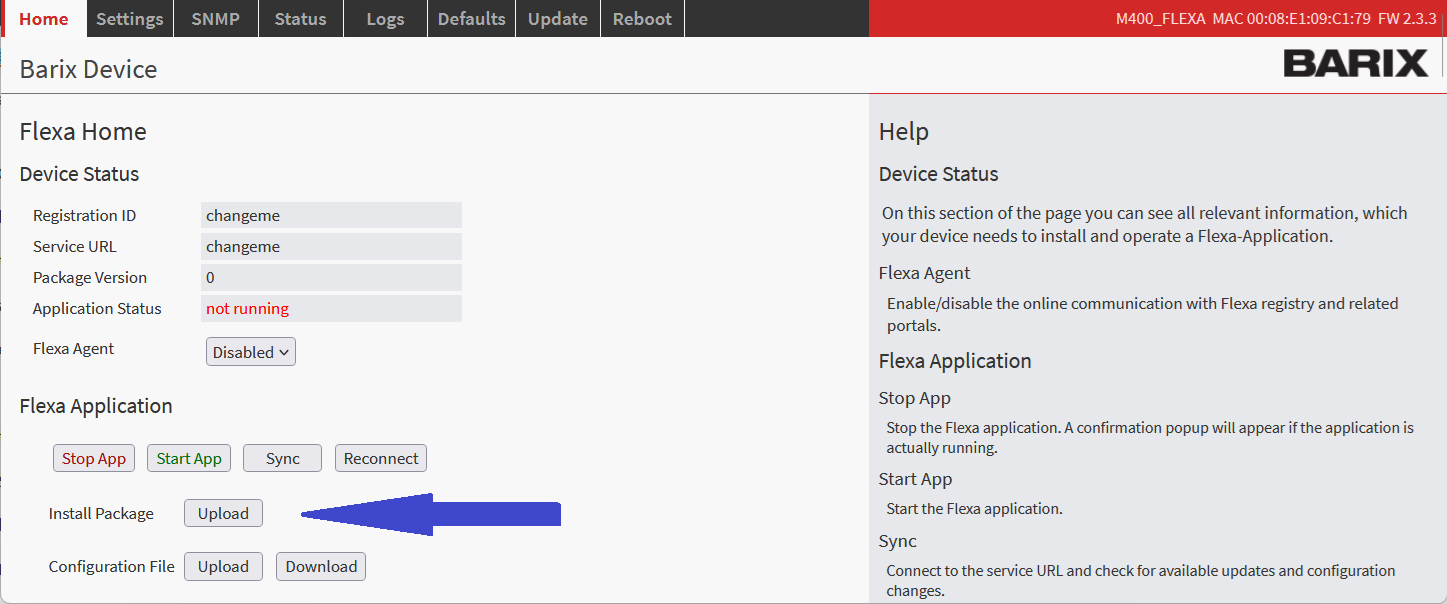1447x604 pixels.
Task: Click the 'Flexa Agent' heading in Help
Action: [x=924, y=273]
